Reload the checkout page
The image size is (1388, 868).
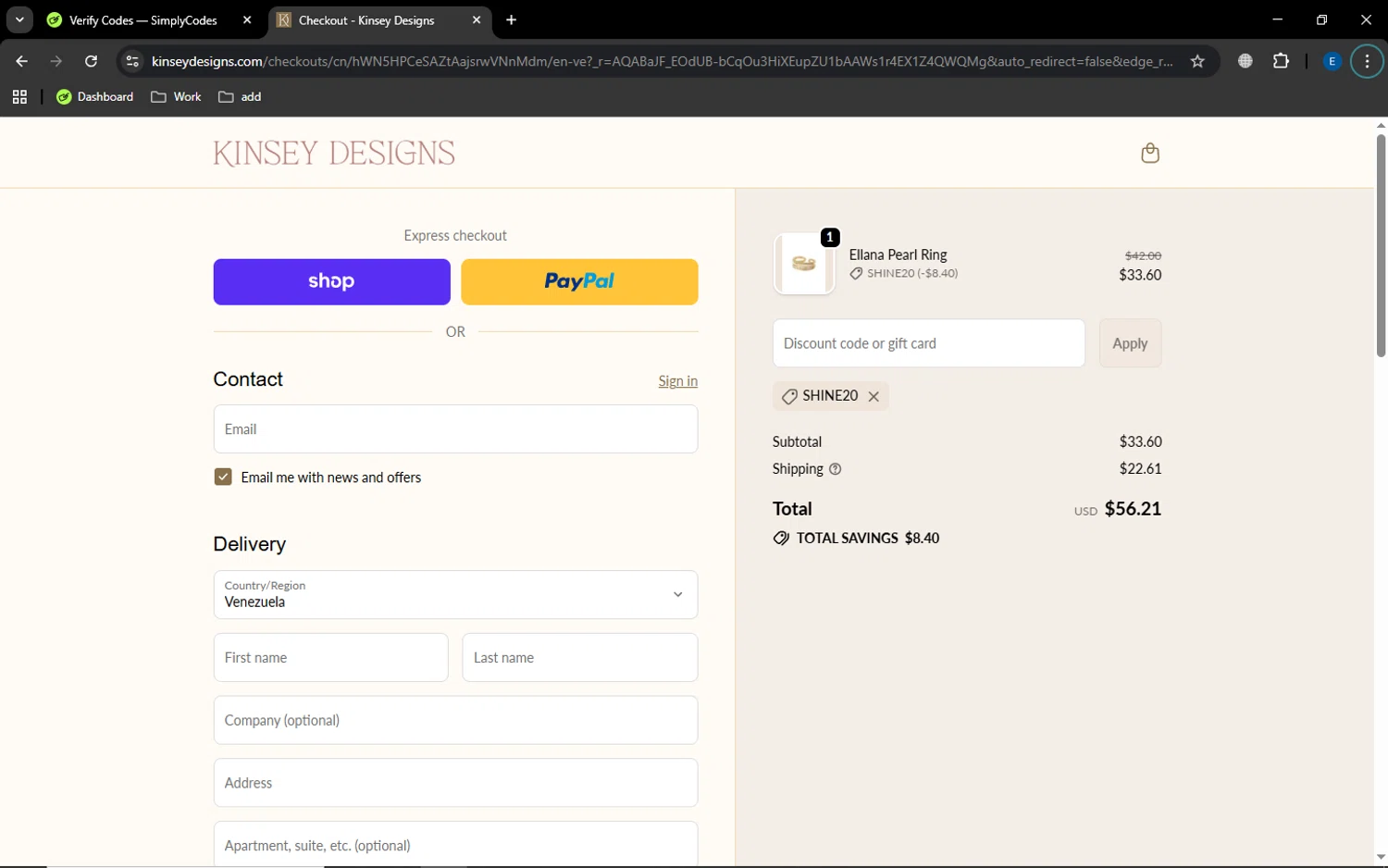[91, 61]
